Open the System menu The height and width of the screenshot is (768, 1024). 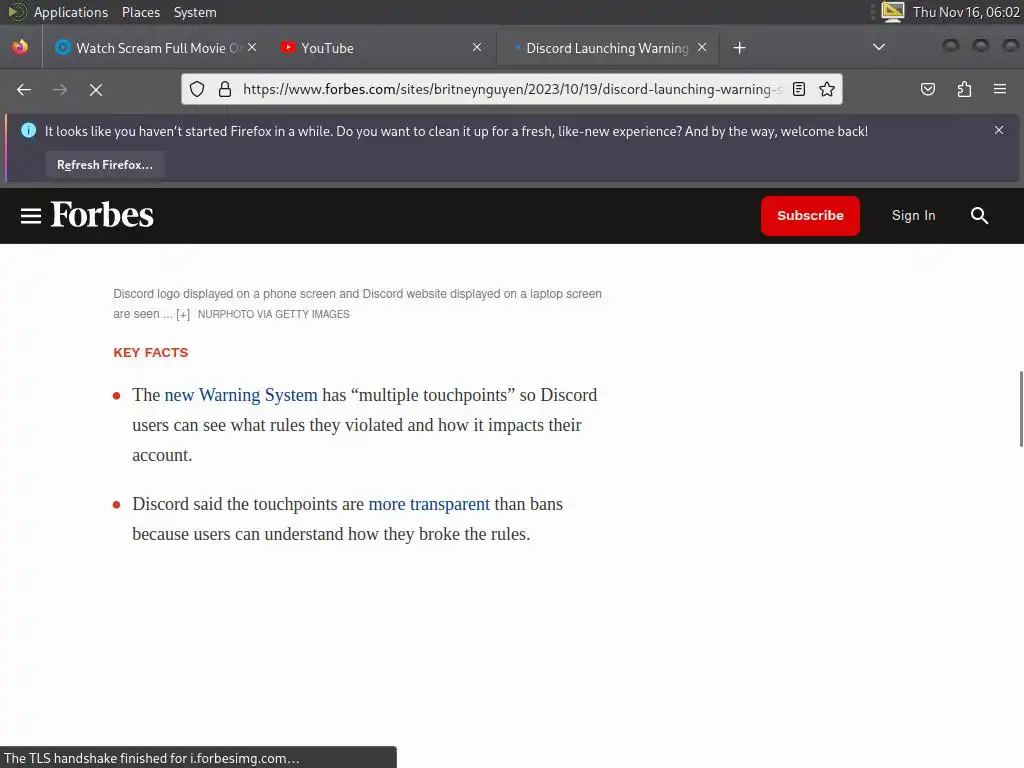[x=195, y=12]
